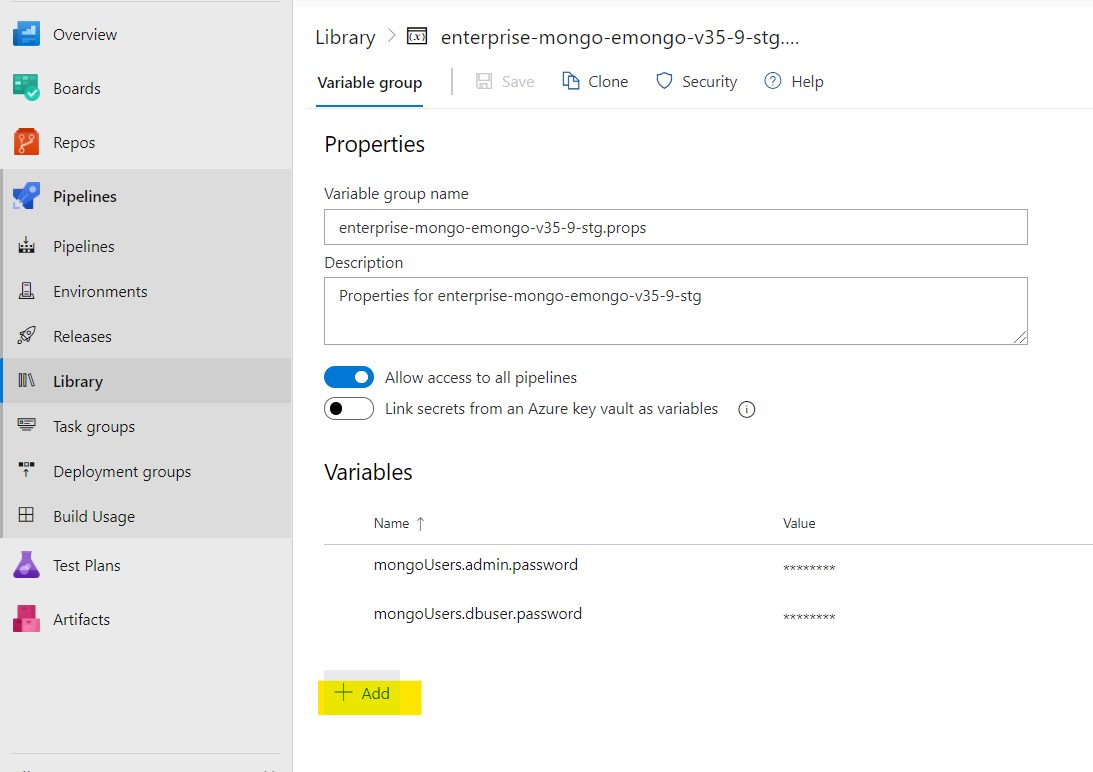Open the Artifacts icon in sidebar
The image size is (1093, 772).
coord(26,619)
